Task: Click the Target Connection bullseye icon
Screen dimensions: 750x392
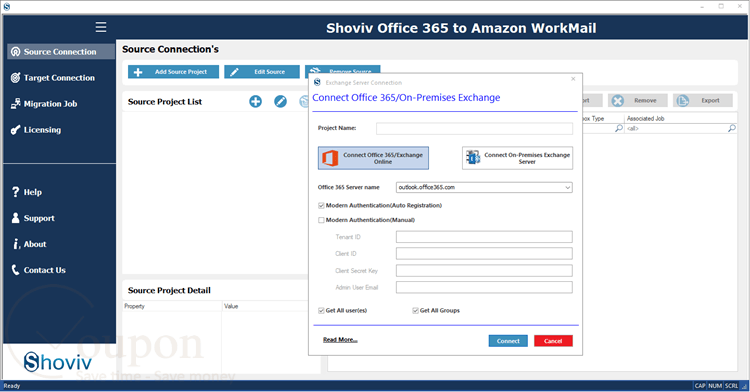Action: click(x=15, y=77)
